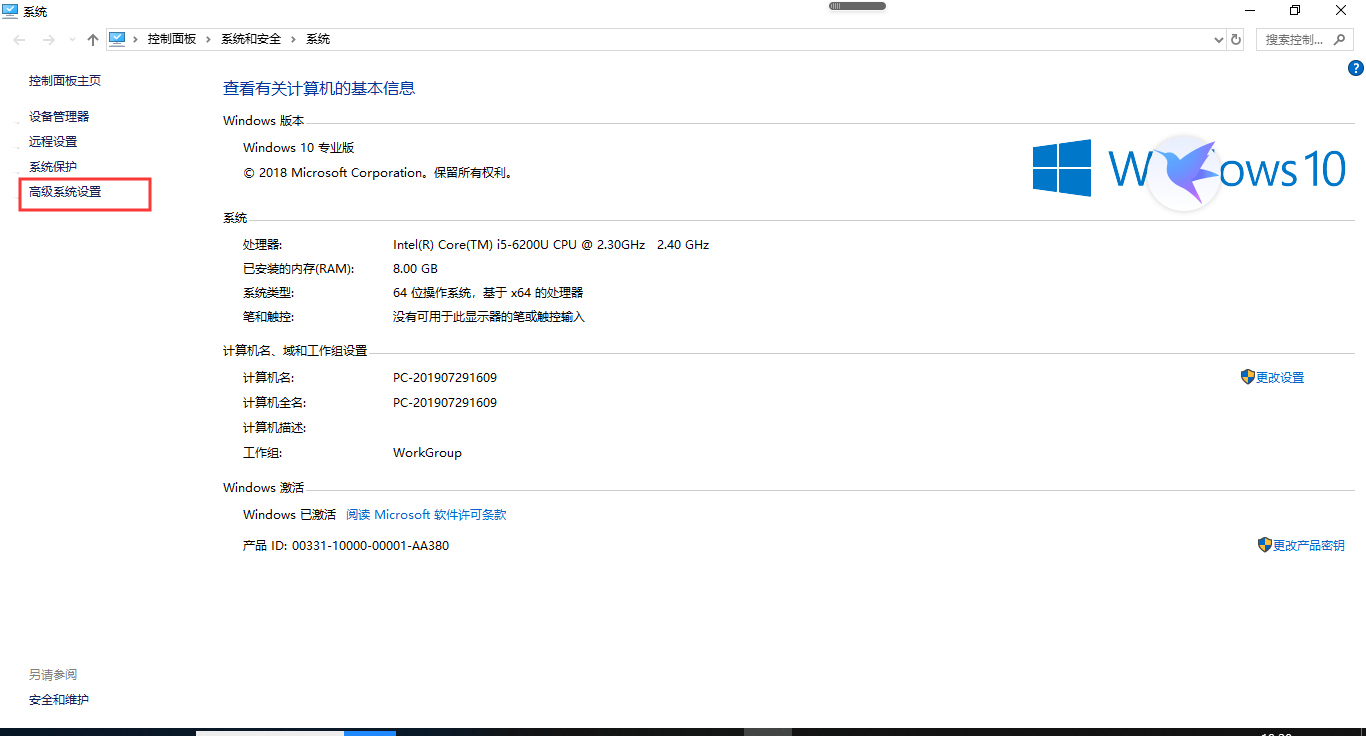
Task: Click the installed RAM value 8.00 GB
Action: tap(415, 269)
